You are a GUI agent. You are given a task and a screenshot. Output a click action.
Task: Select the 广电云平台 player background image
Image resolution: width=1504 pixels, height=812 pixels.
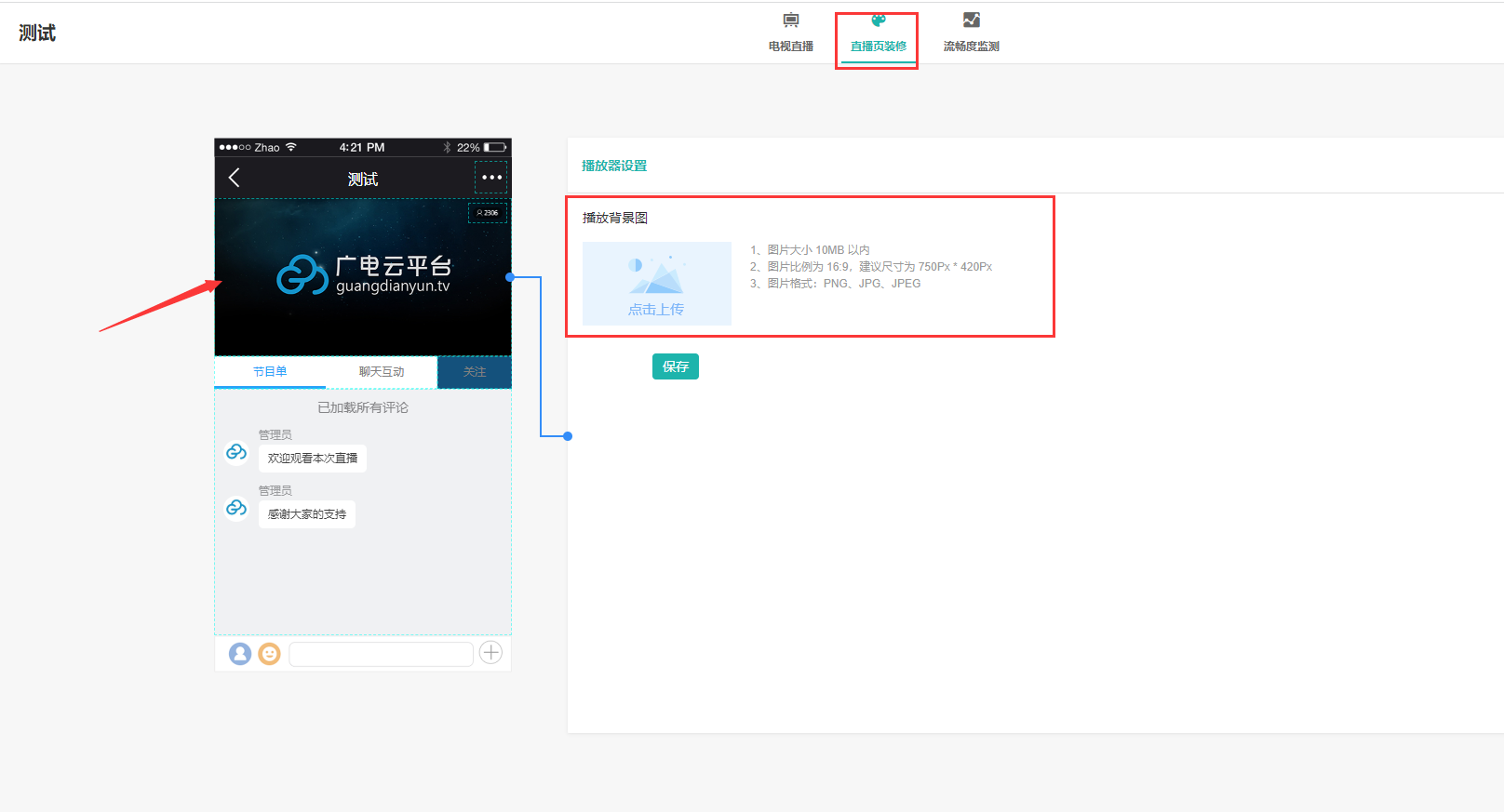click(363, 277)
